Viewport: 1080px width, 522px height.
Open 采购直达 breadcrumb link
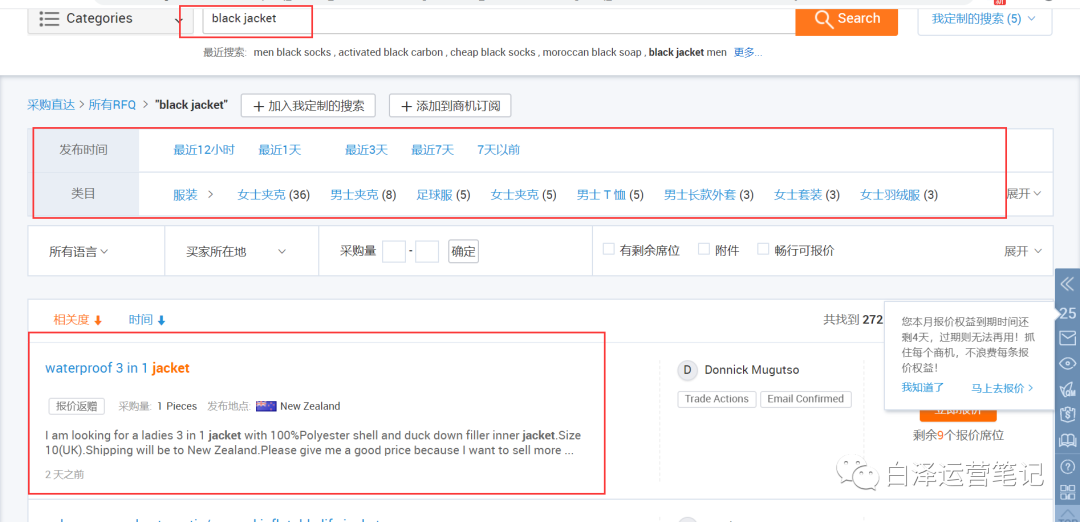pos(52,105)
